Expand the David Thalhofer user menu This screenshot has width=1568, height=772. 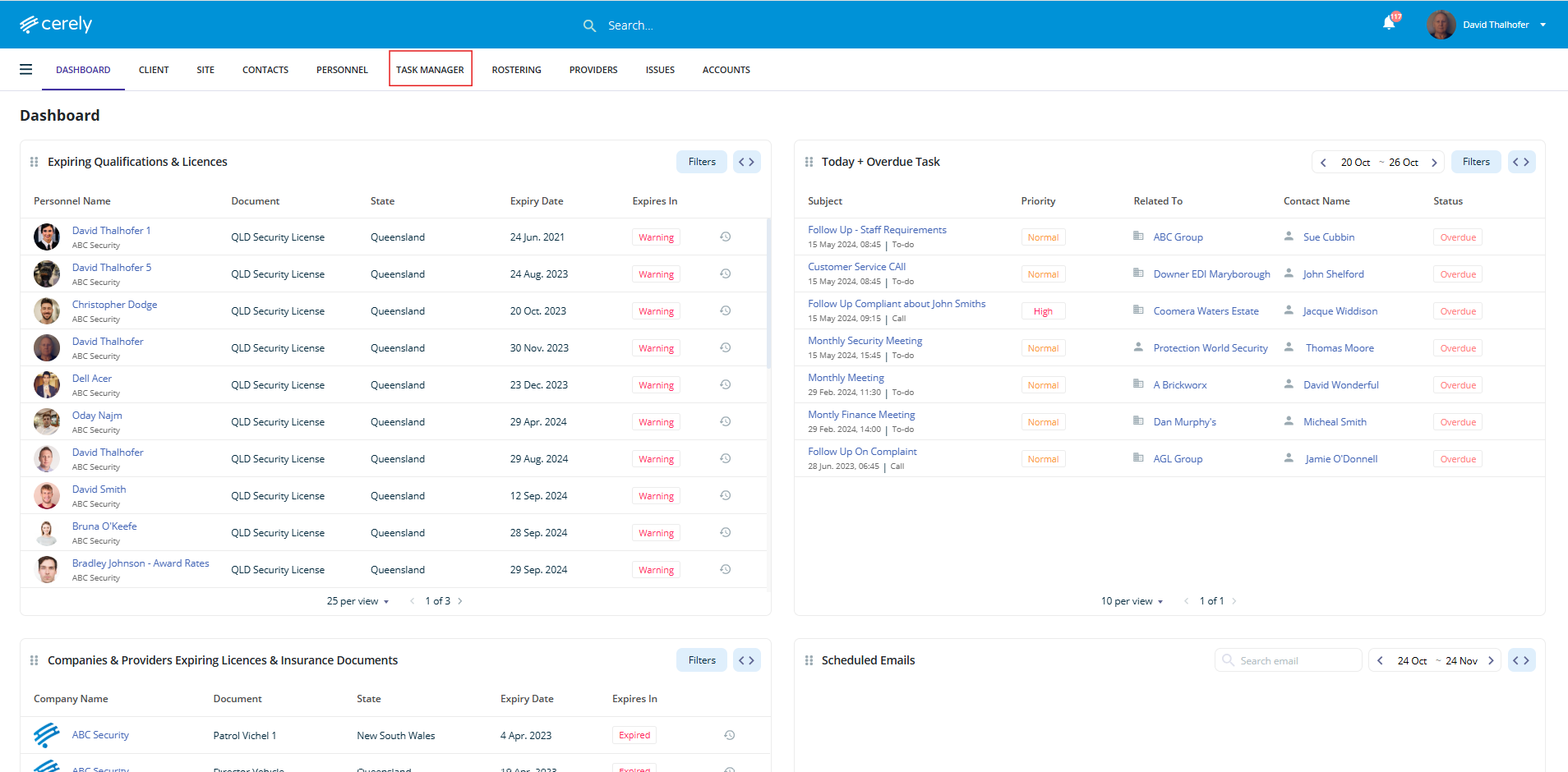(1543, 25)
